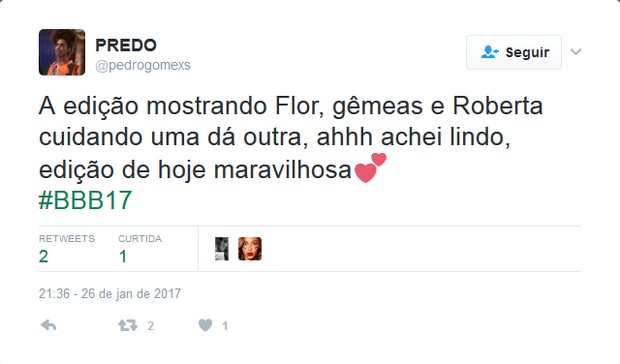Follow PREDO with the Seguir button
This screenshot has width=620, height=364.
click(x=514, y=52)
